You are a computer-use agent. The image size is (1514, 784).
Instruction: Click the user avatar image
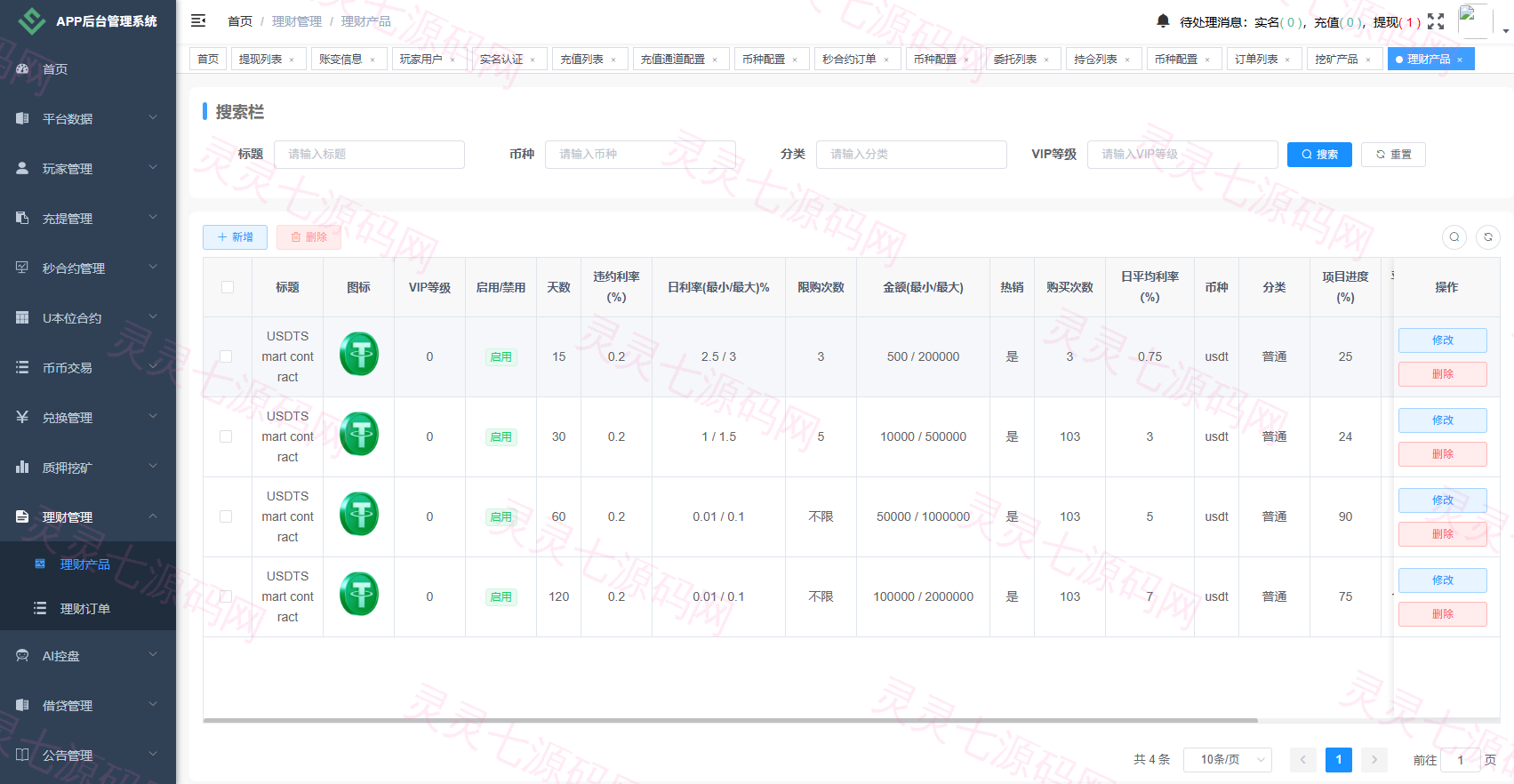1475,21
